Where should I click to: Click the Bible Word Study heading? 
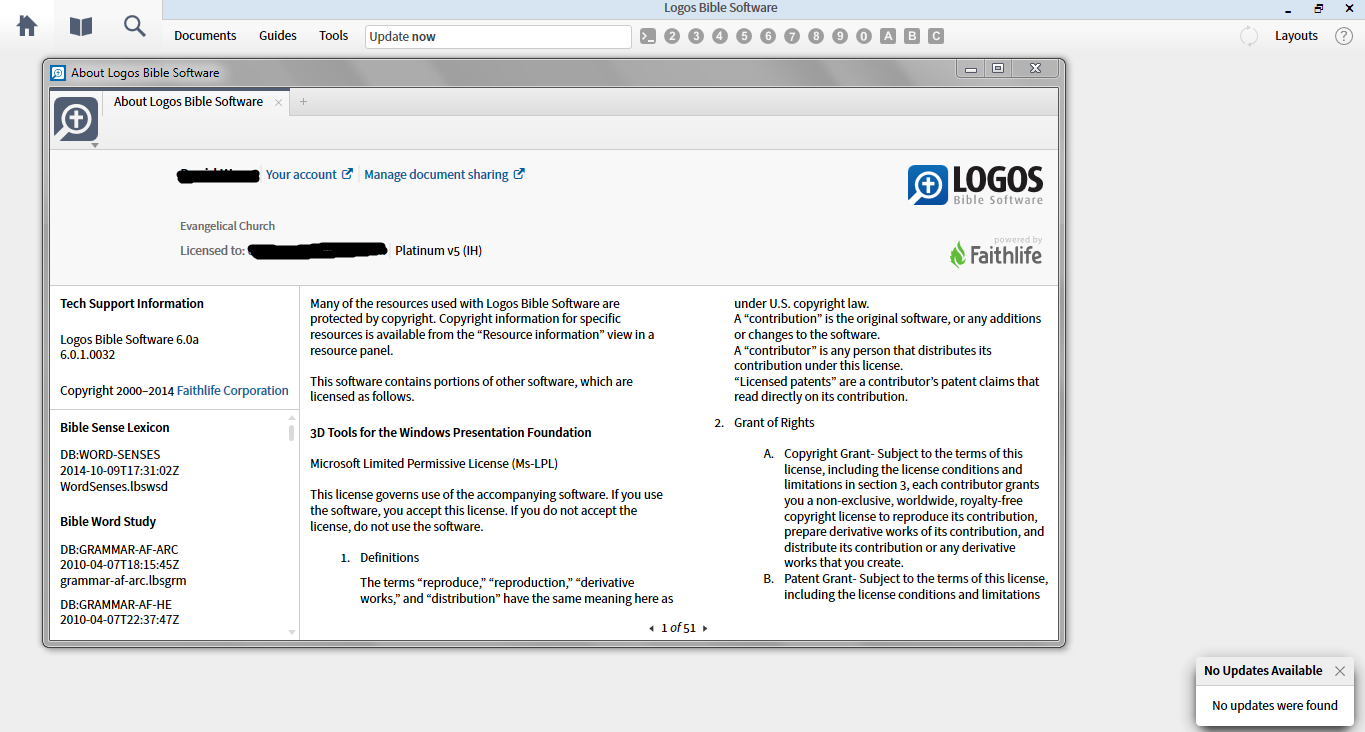pos(108,522)
